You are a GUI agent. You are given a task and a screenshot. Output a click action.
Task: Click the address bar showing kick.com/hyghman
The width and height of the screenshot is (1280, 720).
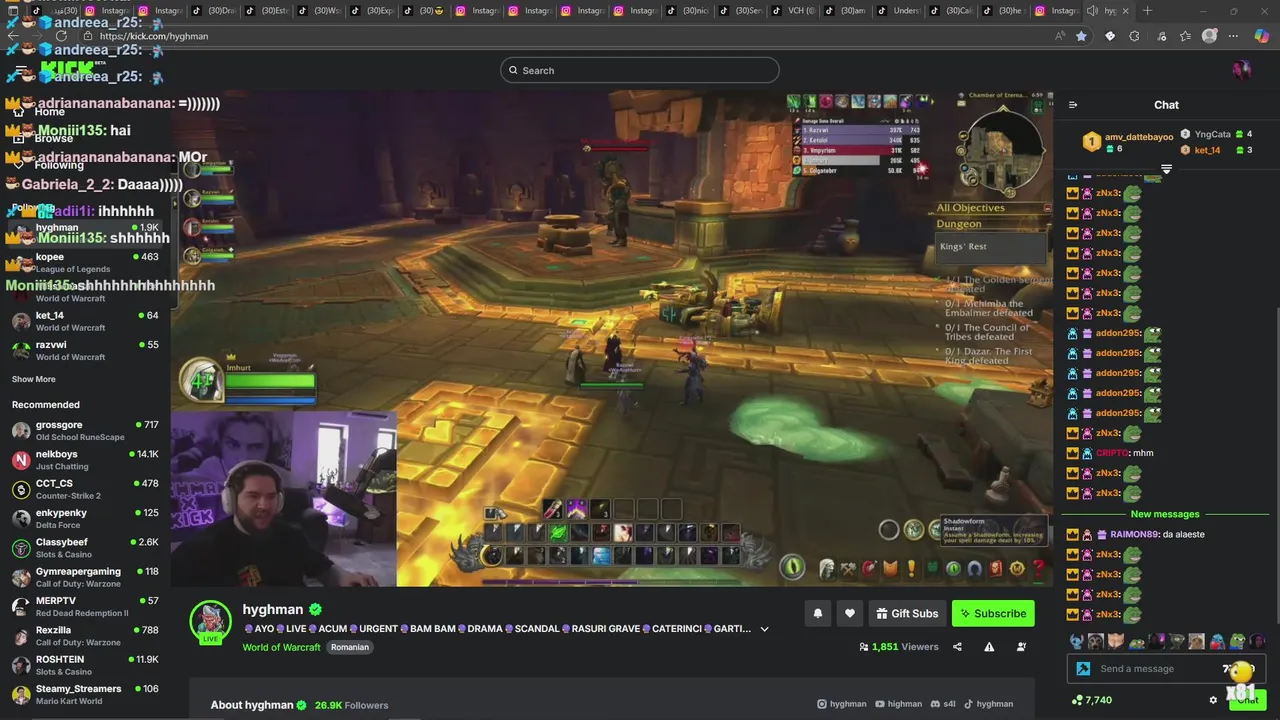point(570,36)
